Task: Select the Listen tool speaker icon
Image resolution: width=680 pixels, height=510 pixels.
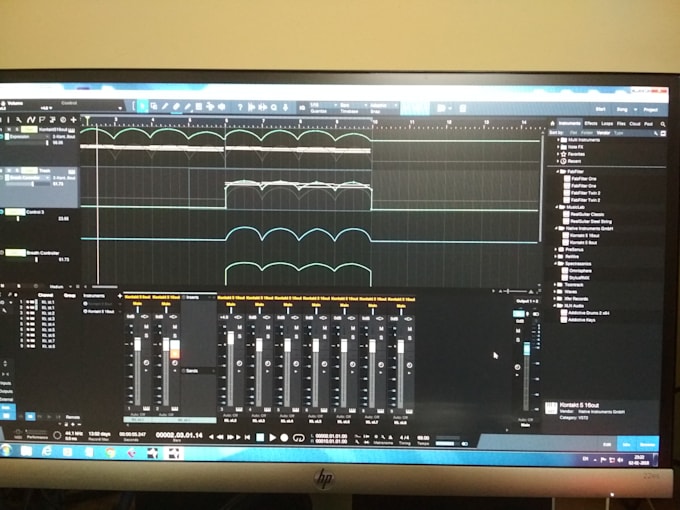Action: click(222, 106)
